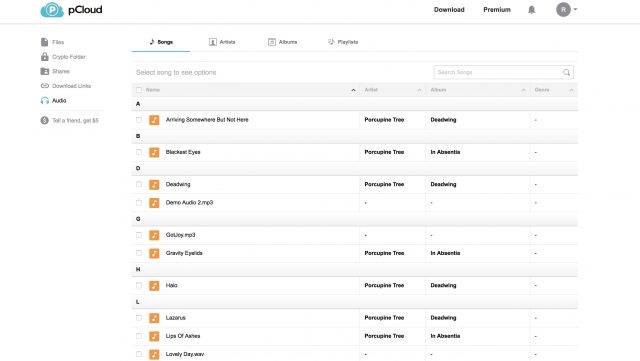Click music icon for Gravity Eyelids
This screenshot has height=361, width=640.
coord(154,253)
